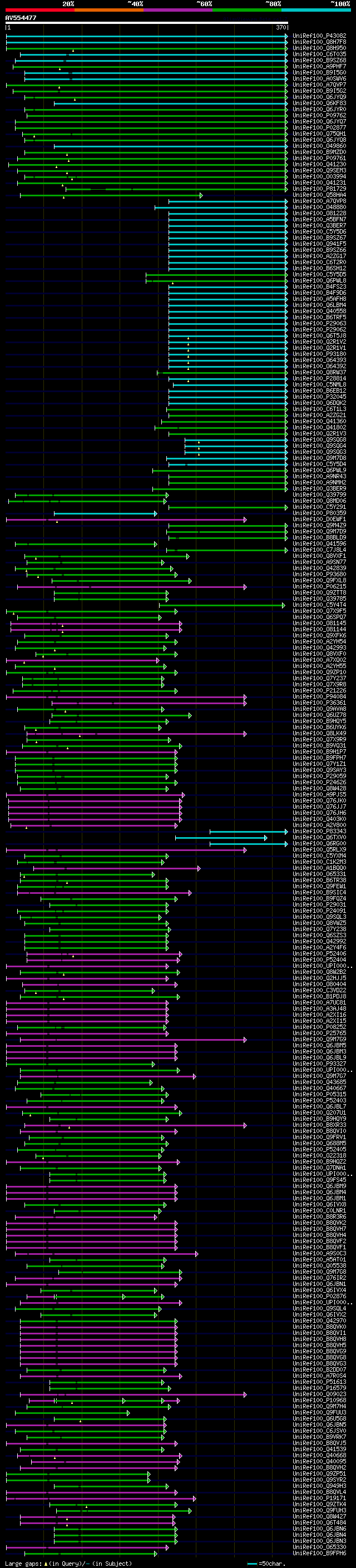Pick the UniRef100_P32045 label

coord(319,396)
